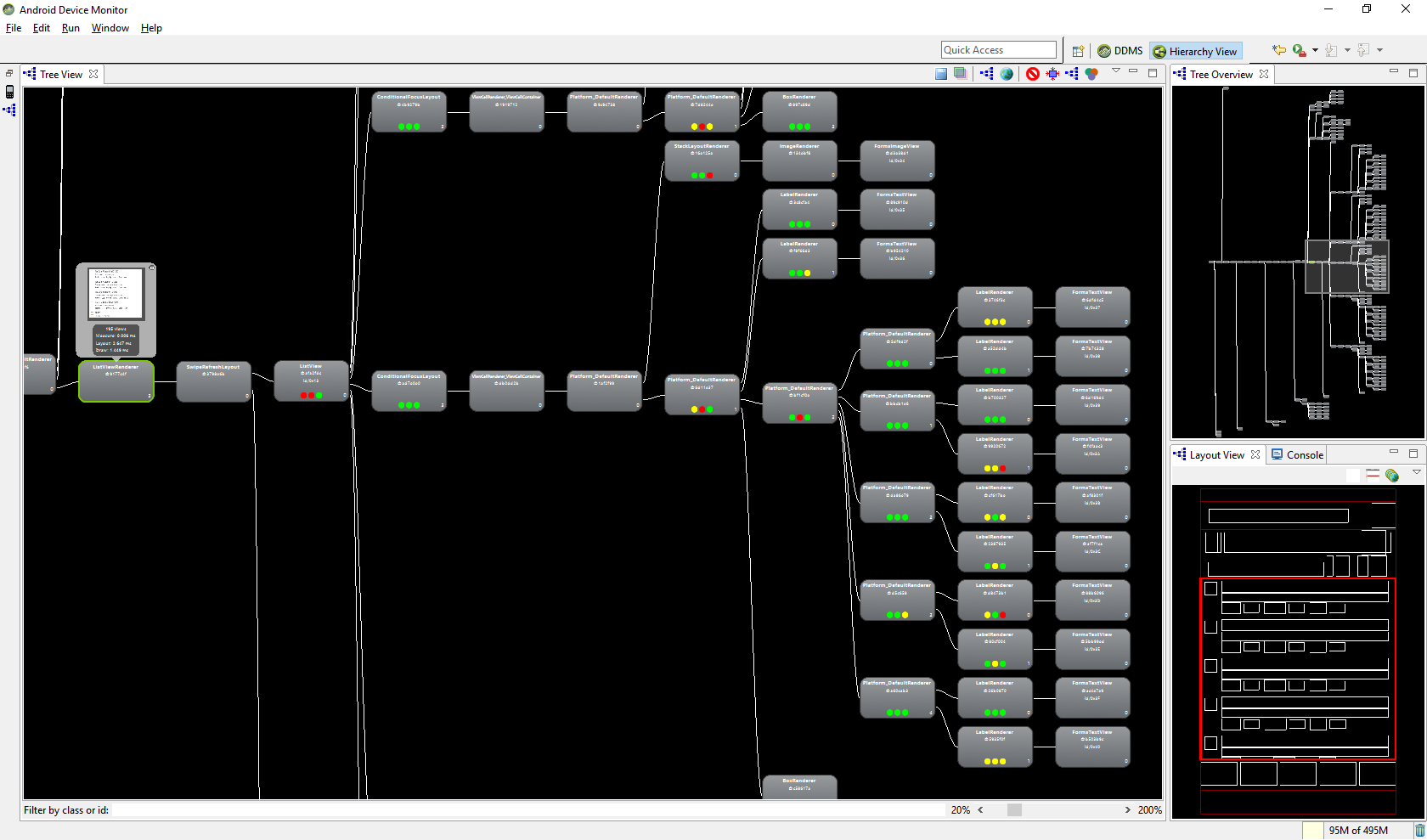Viewport: 1427px width, 840px height.
Task: Select the ImageRenderer node
Action: pyautogui.click(x=799, y=161)
